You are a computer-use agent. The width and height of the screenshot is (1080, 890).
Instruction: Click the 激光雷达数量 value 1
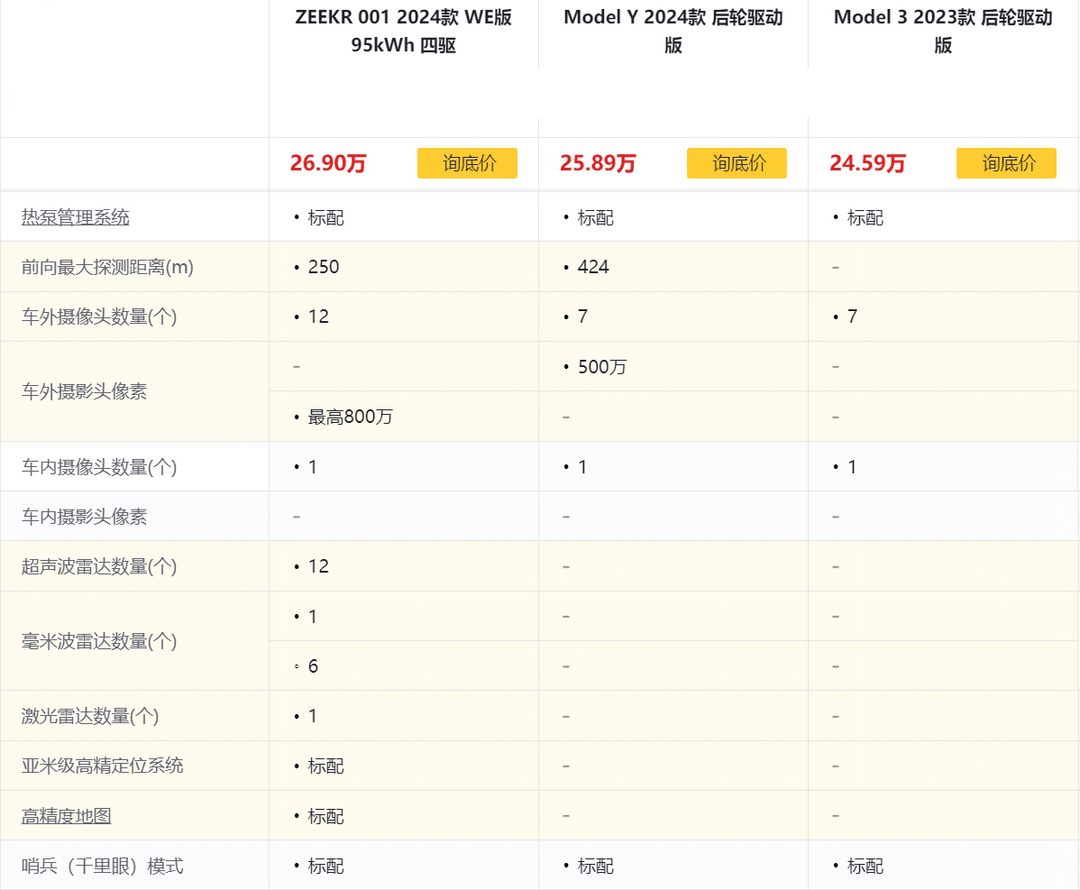313,716
